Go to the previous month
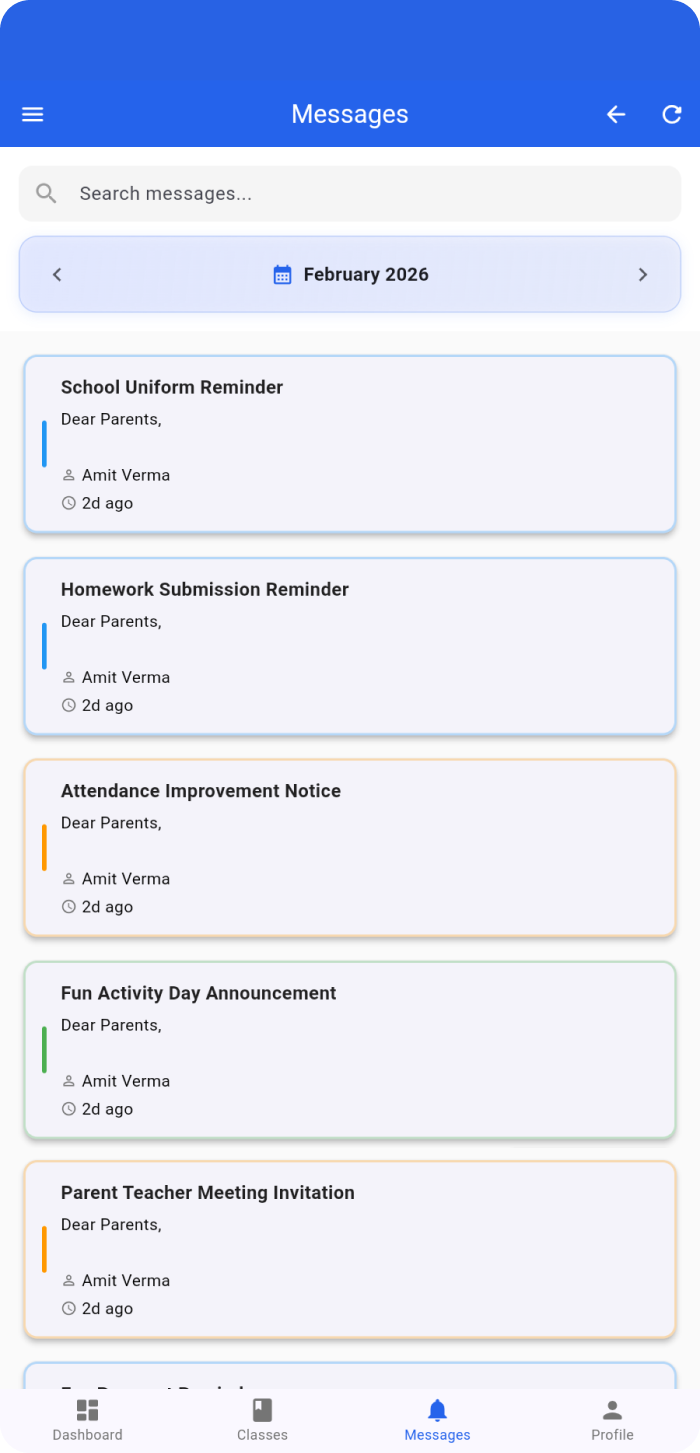This screenshot has width=700, height=1453. click(x=57, y=275)
